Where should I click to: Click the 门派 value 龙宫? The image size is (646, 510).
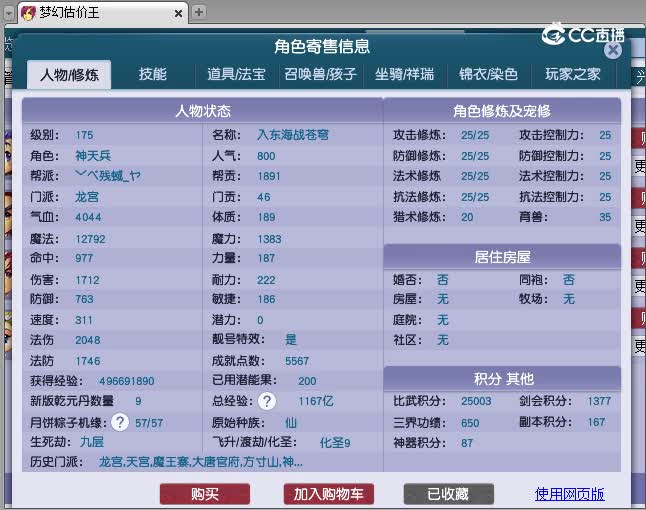click(87, 197)
